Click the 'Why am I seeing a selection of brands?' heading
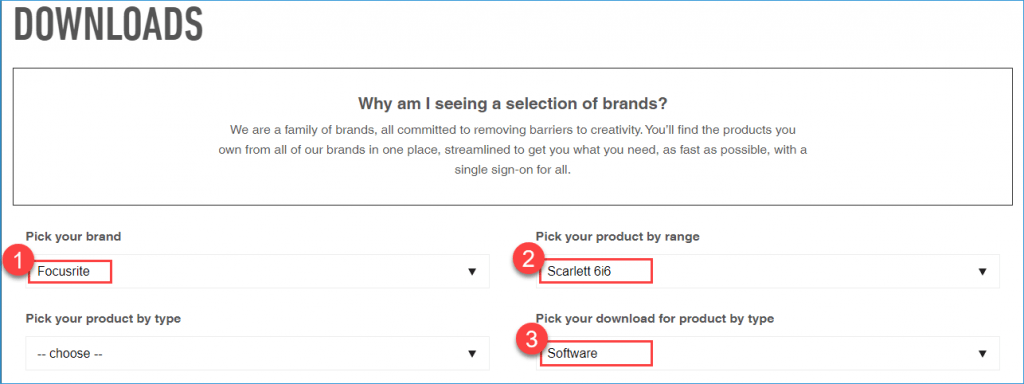The height and width of the screenshot is (384, 1024). point(512,103)
